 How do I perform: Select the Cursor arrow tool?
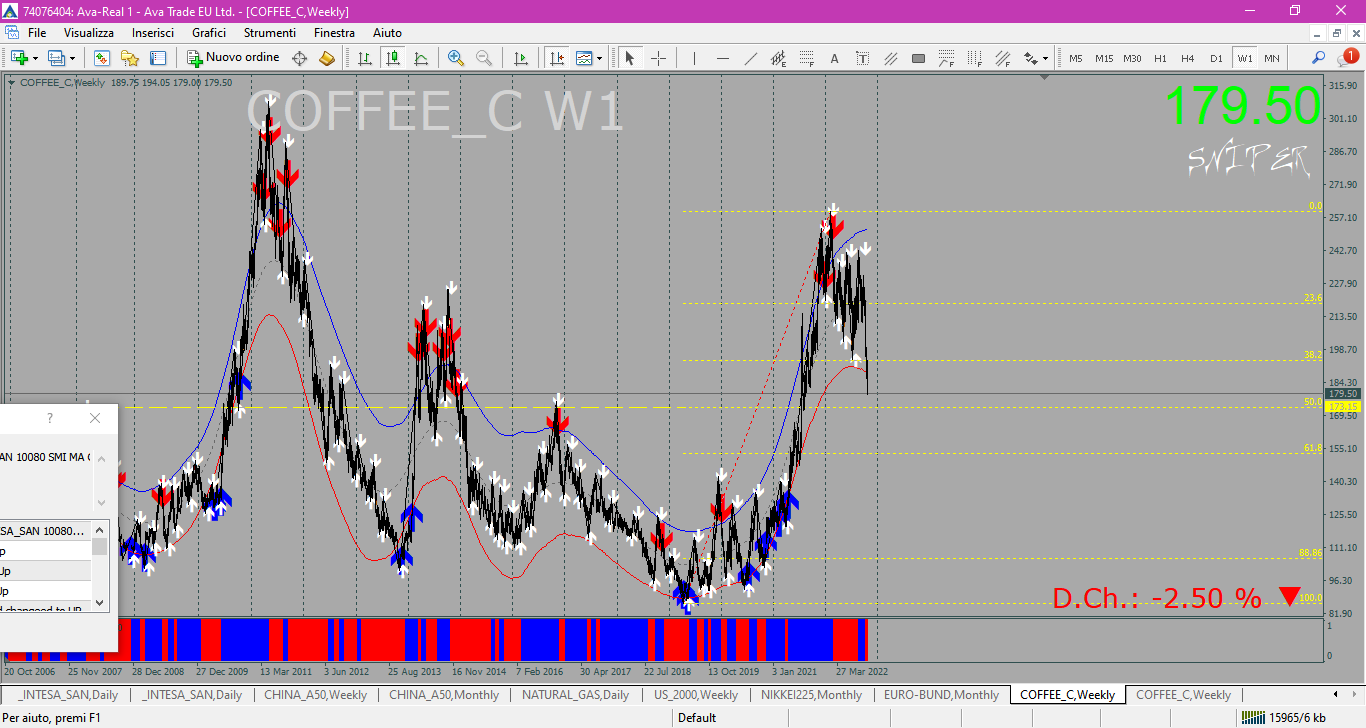[x=630, y=58]
